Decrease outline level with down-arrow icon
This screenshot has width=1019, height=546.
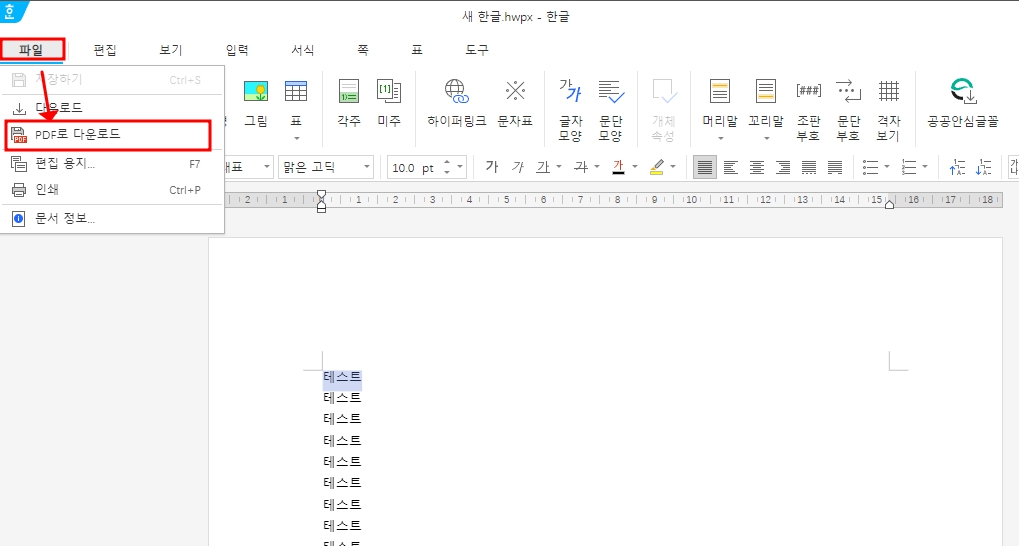[x=983, y=167]
